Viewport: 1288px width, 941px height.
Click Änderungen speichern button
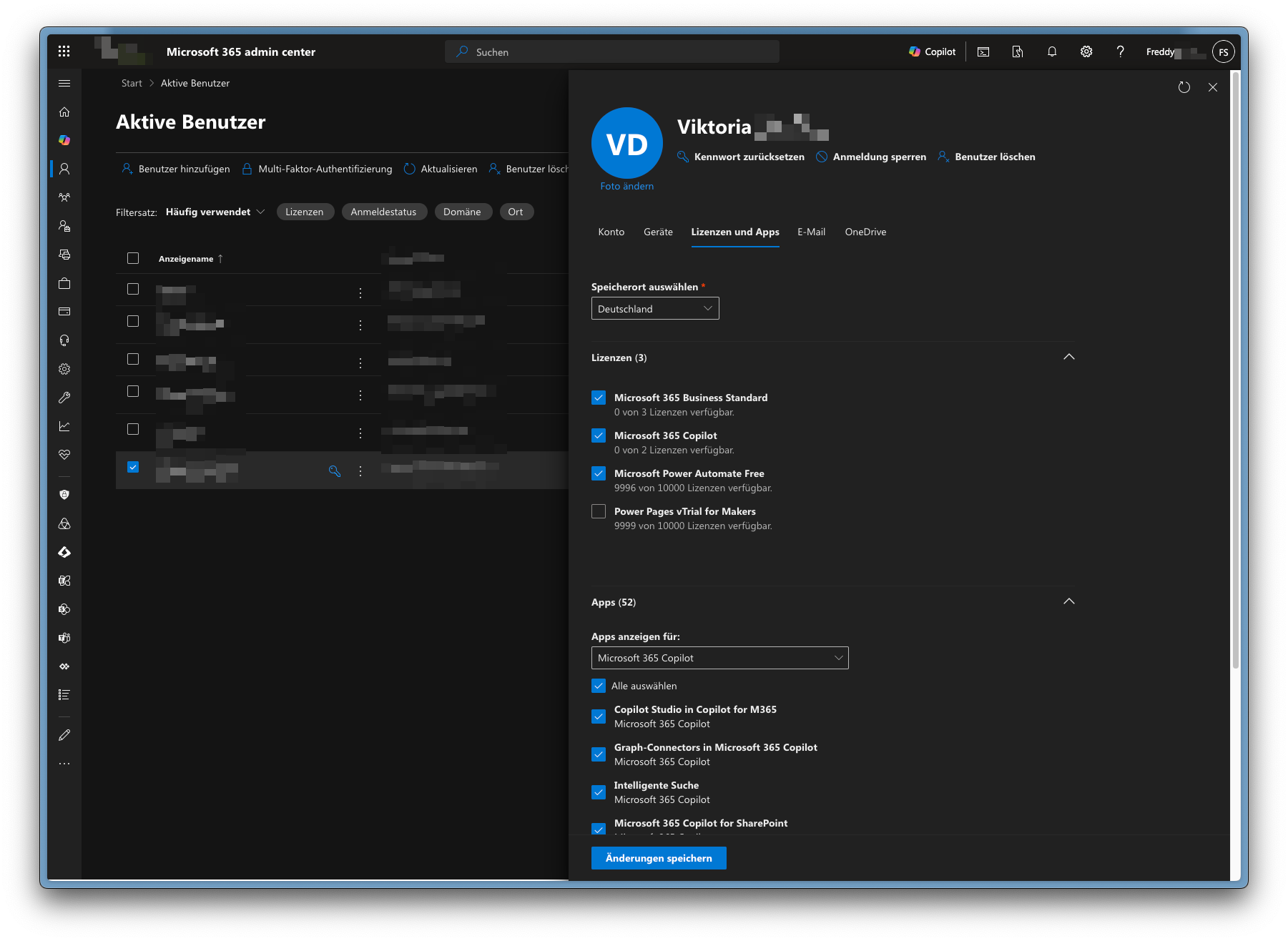pyautogui.click(x=659, y=858)
